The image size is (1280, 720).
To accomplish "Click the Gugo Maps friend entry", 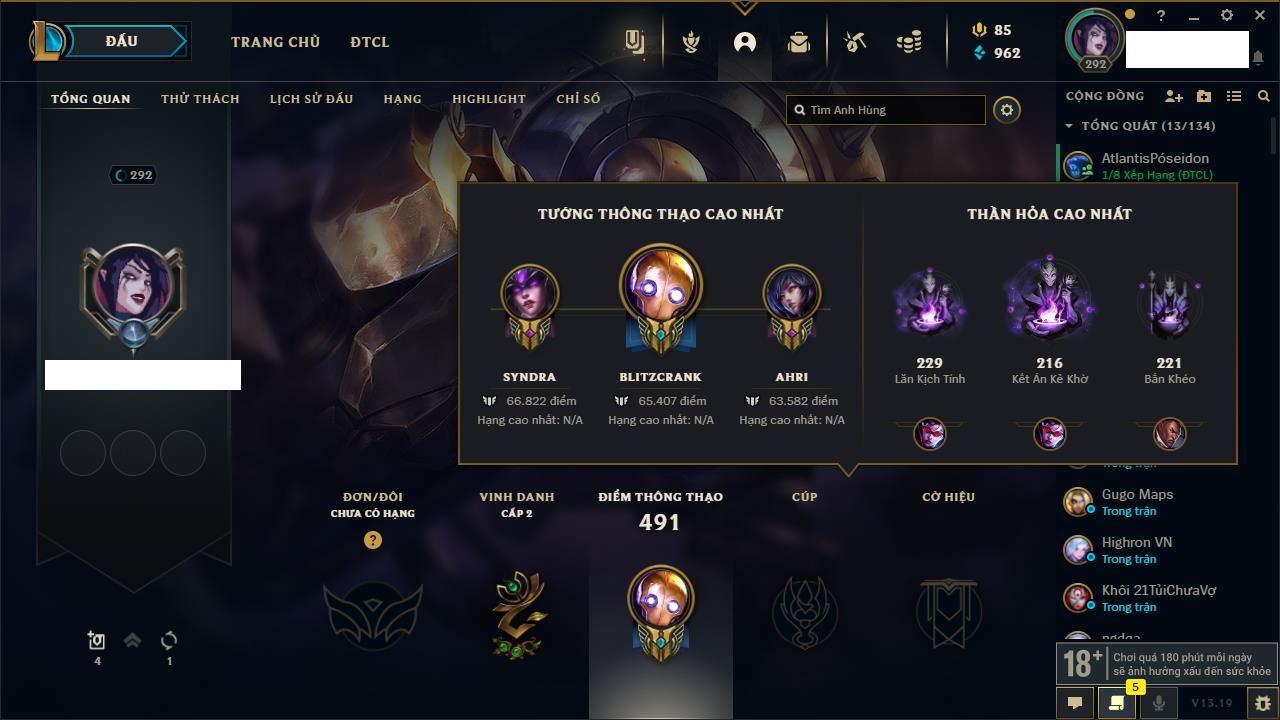I will (1165, 502).
